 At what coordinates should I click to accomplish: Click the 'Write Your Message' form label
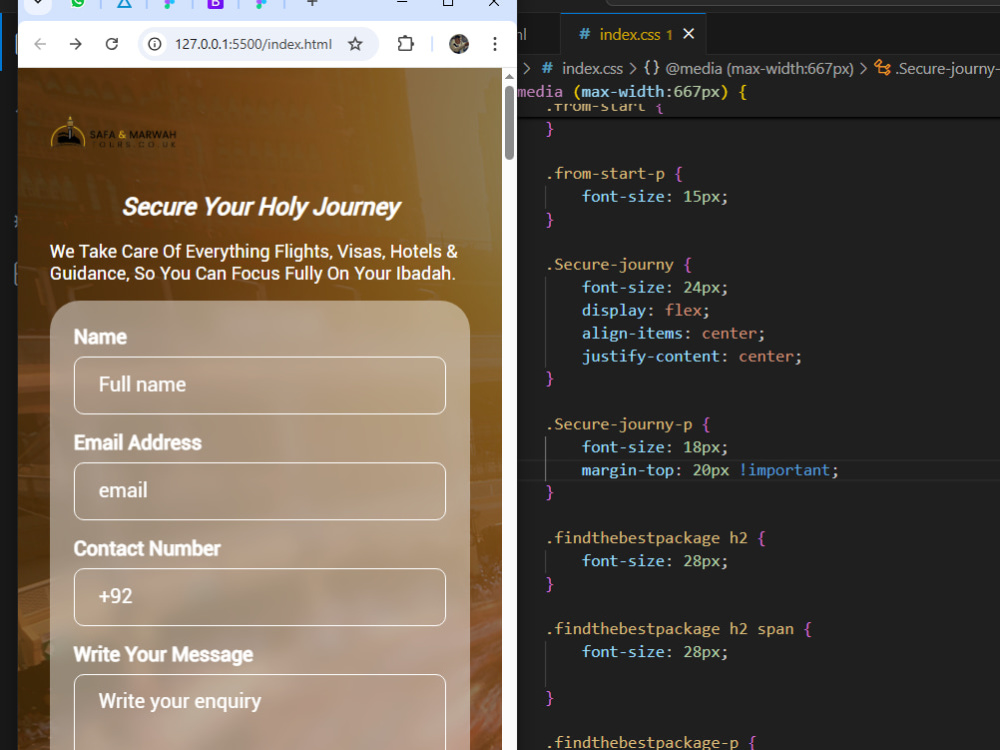(163, 654)
